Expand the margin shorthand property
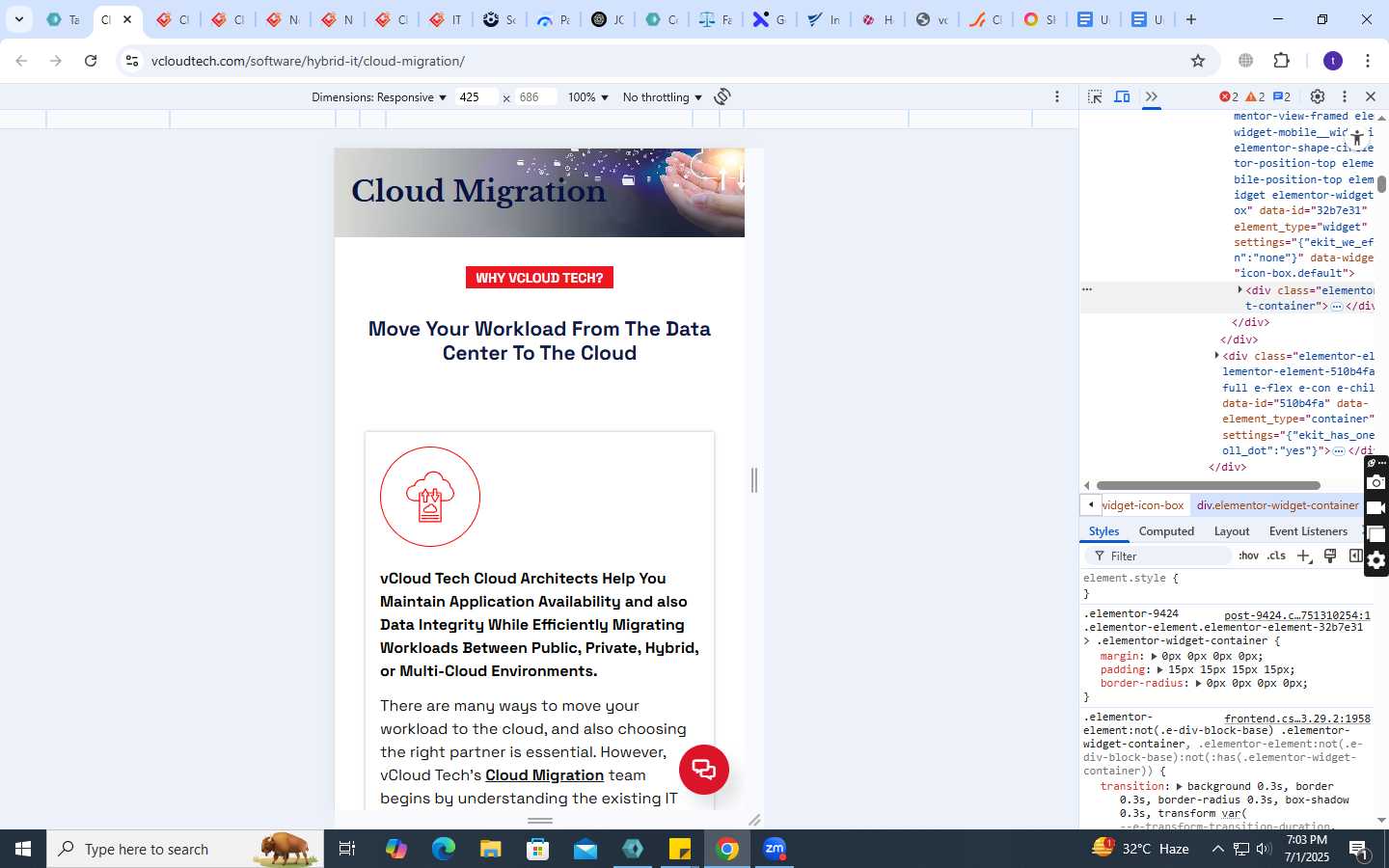Image resolution: width=1389 pixels, height=868 pixels. [x=1155, y=656]
